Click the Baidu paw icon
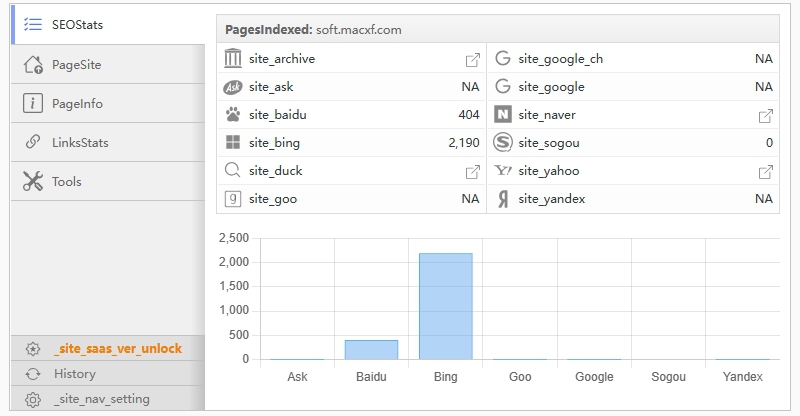The width and height of the screenshot is (800, 416). (233, 115)
